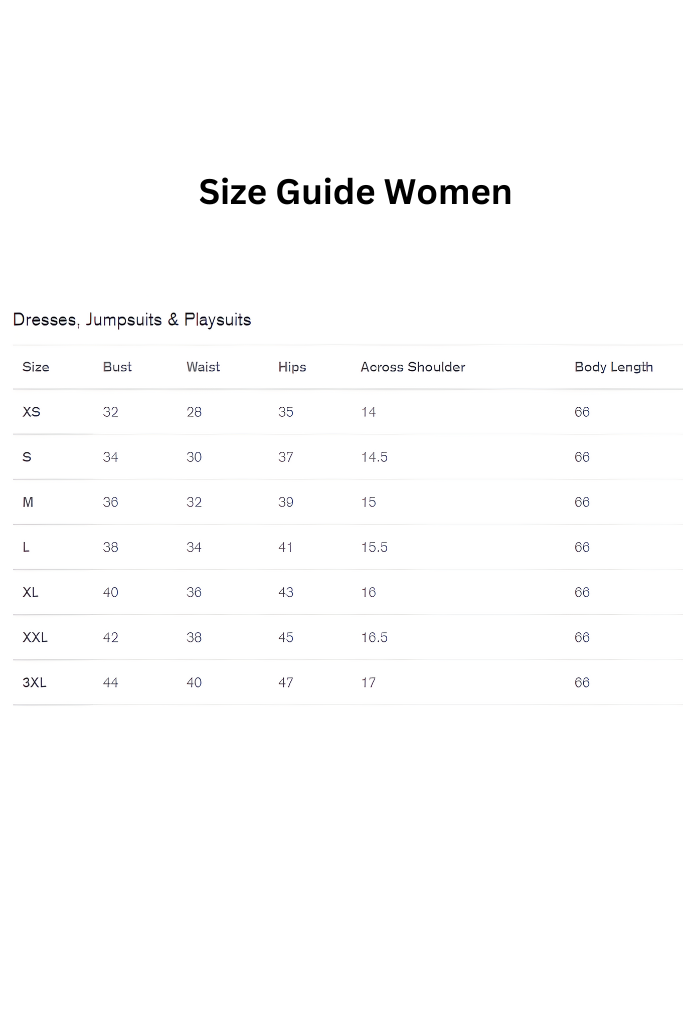Select the hips value 47
The image size is (683, 1019).
(x=286, y=682)
